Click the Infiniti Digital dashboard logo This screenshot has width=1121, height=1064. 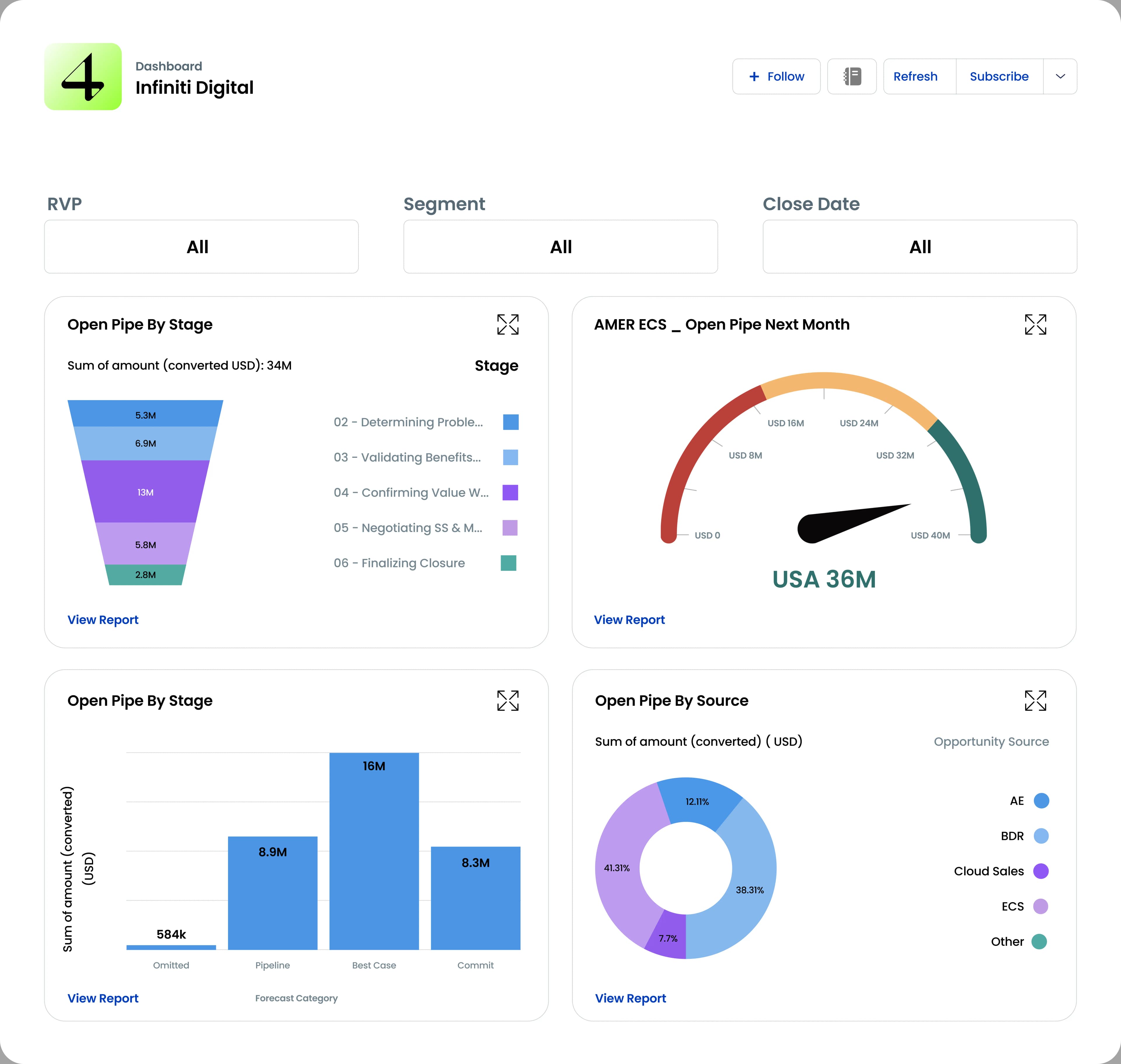point(83,77)
